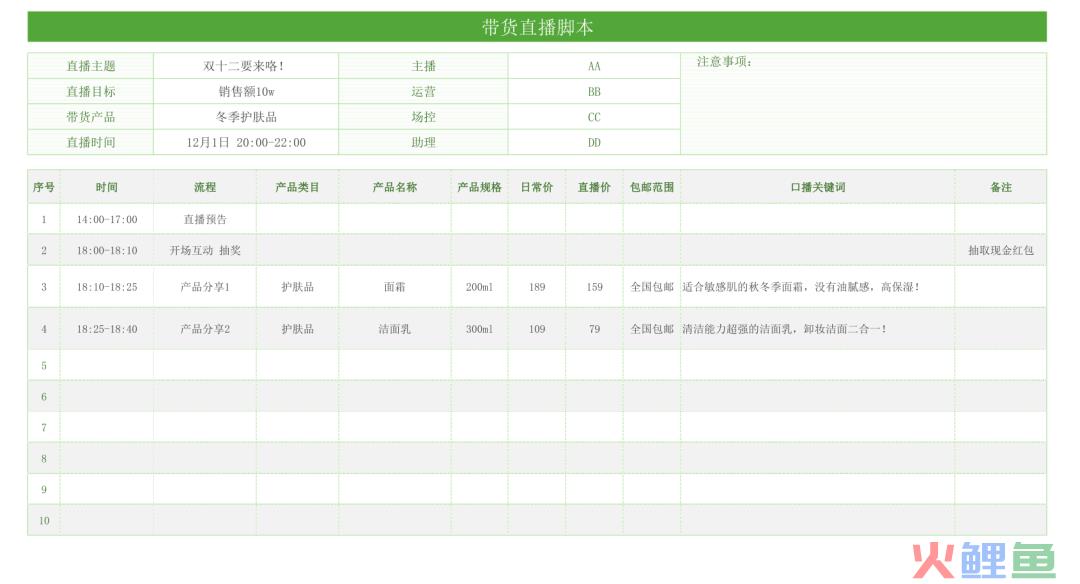1080x584 pixels.
Task: Click the 抽取现金红包 remark cell
Action: coord(1001,250)
